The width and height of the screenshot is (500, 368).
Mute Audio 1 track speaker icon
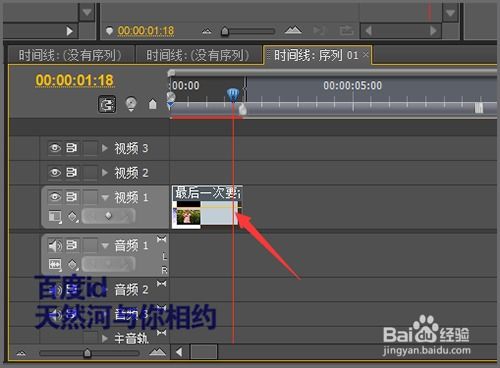[55, 246]
